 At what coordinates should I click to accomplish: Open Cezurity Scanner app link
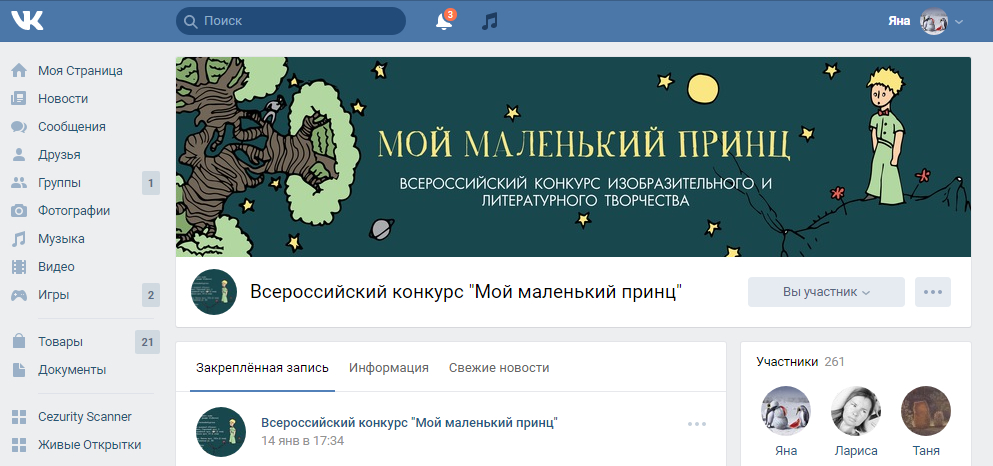[85, 417]
